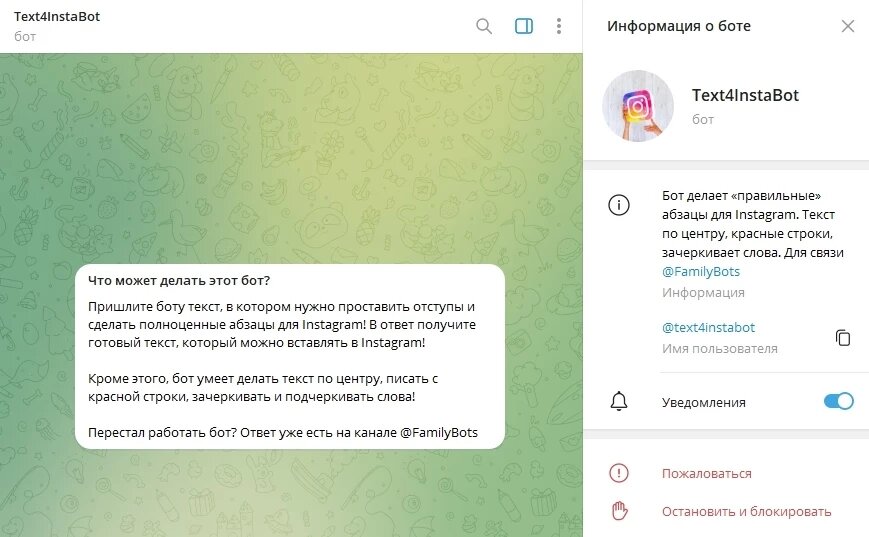Click the stop hand icon

[x=619, y=510]
